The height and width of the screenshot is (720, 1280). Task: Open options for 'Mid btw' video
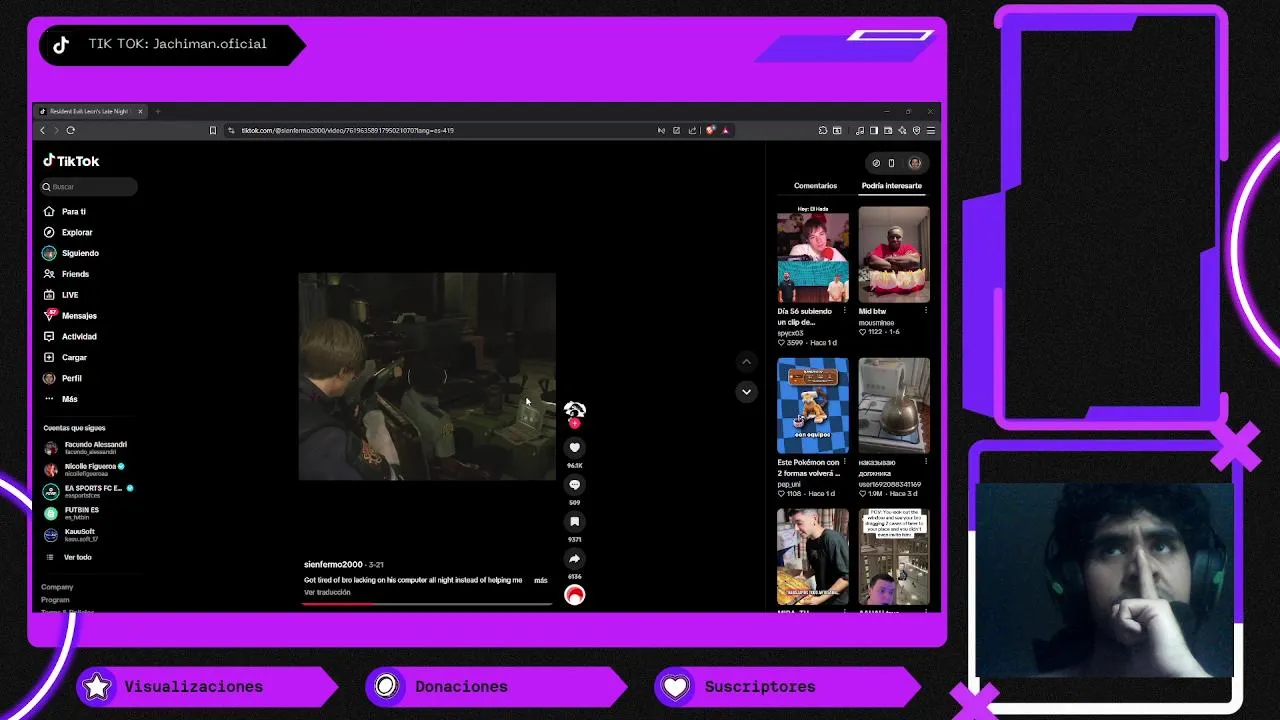click(x=926, y=311)
